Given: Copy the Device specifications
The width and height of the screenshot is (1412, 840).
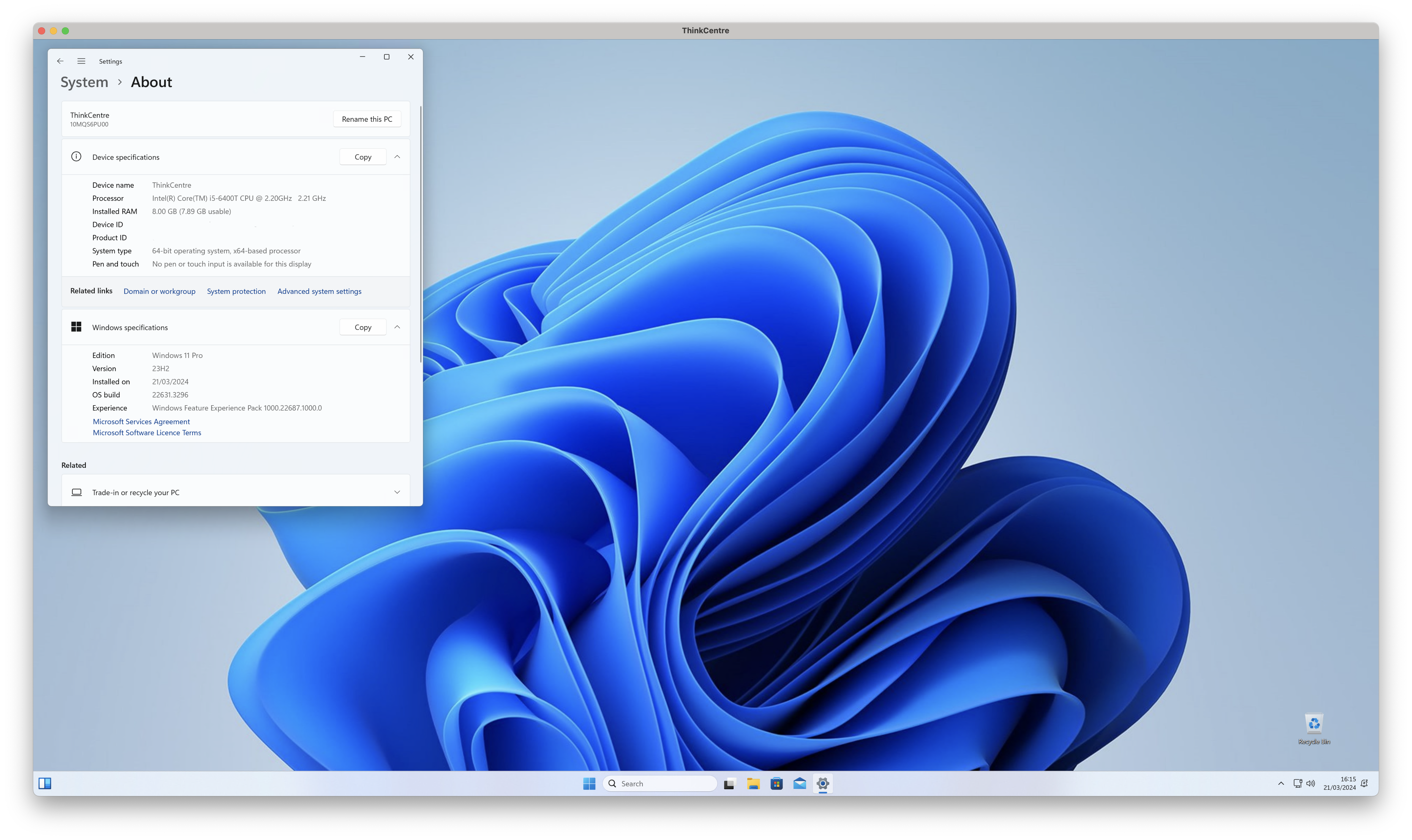Looking at the screenshot, I should [x=363, y=157].
